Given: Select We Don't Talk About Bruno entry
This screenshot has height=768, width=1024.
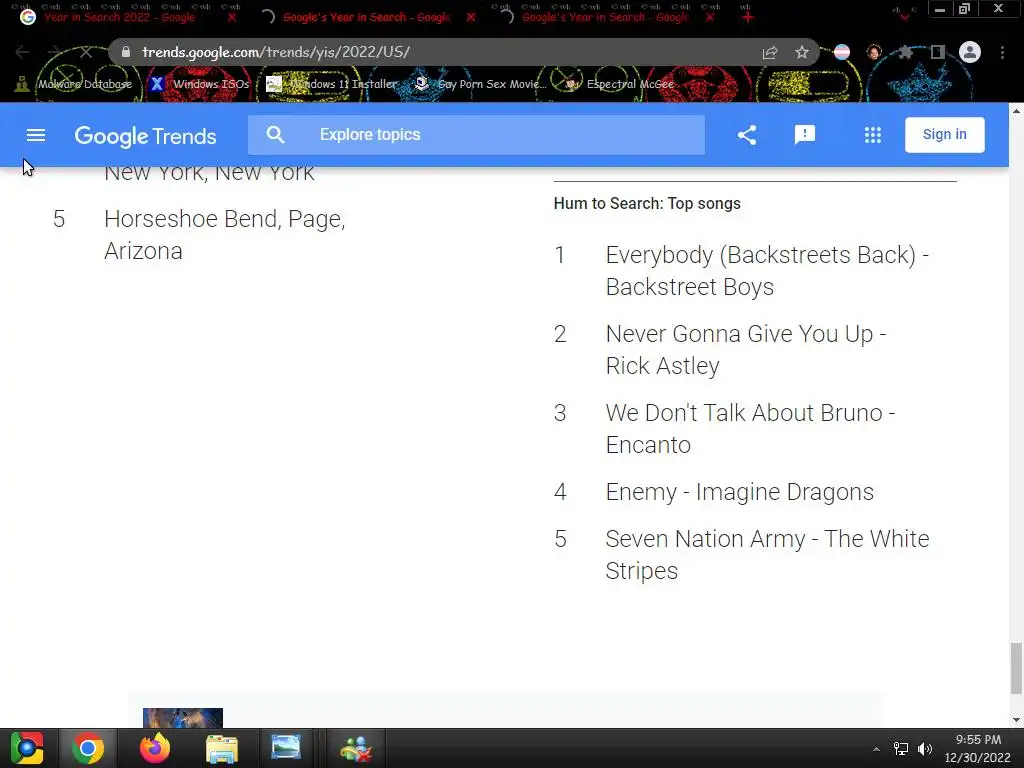Looking at the screenshot, I should tap(750, 428).
